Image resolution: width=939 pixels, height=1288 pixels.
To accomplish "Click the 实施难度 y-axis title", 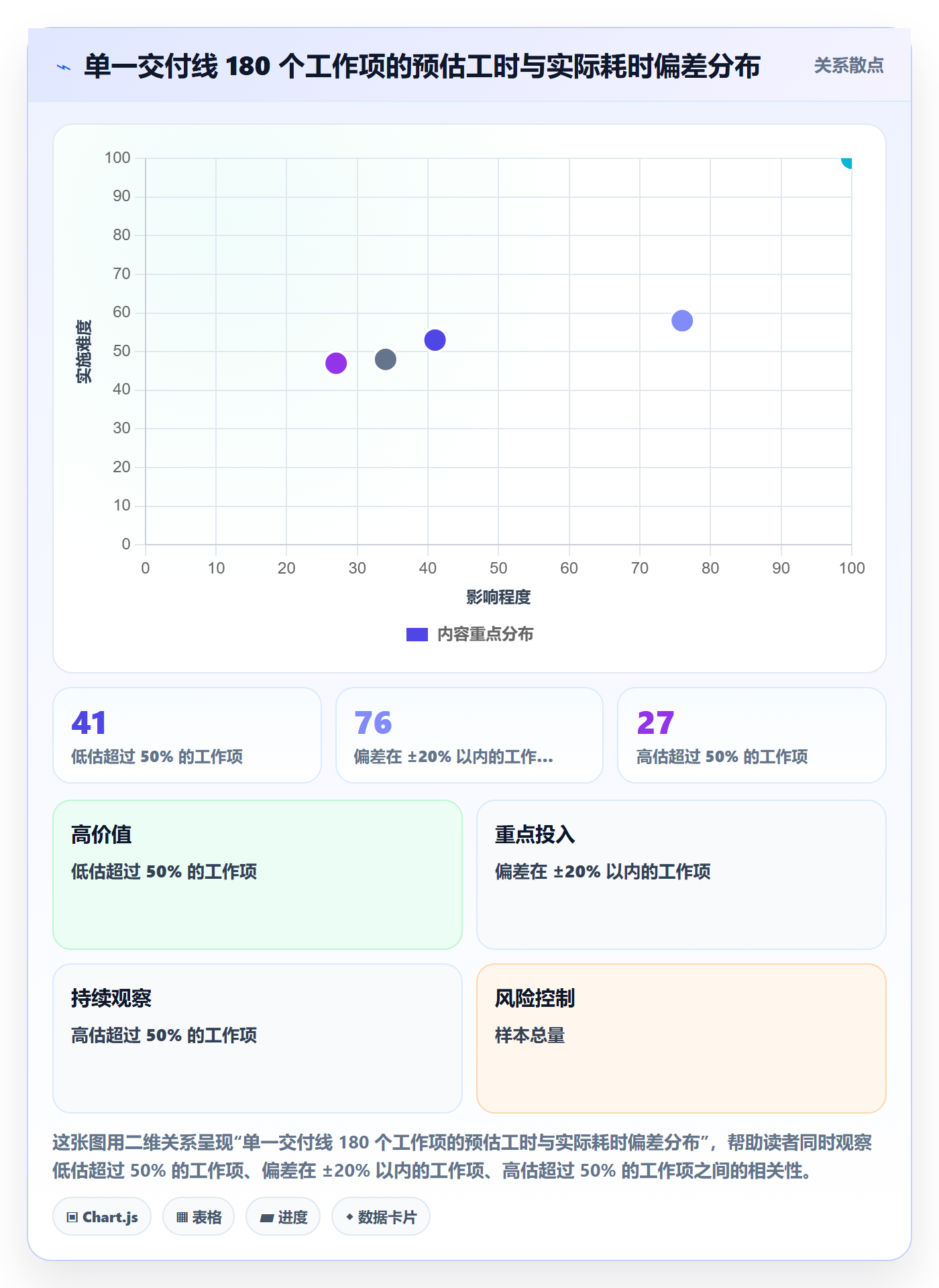I will point(84,352).
